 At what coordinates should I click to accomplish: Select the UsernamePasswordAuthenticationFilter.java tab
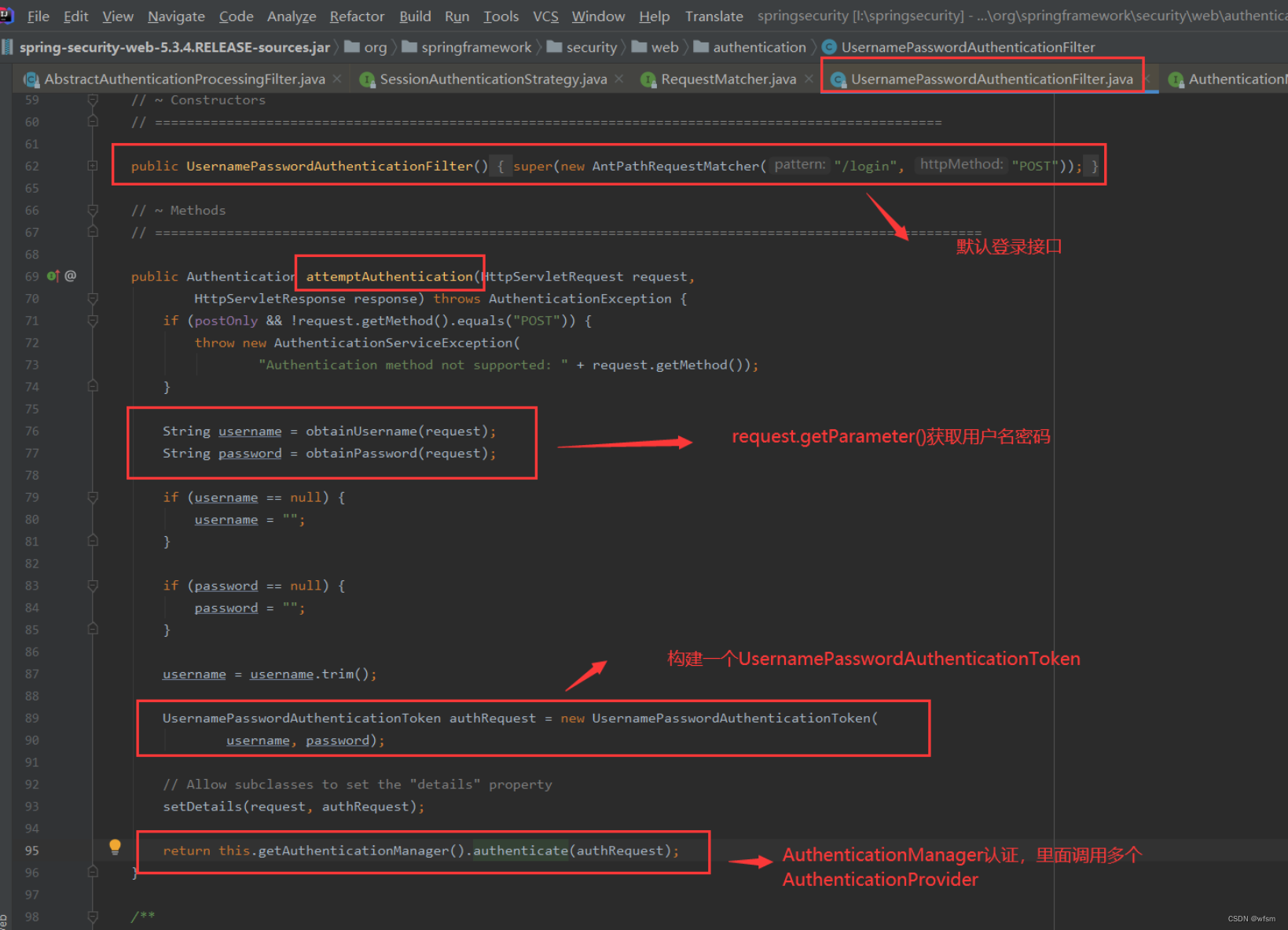[x=992, y=79]
